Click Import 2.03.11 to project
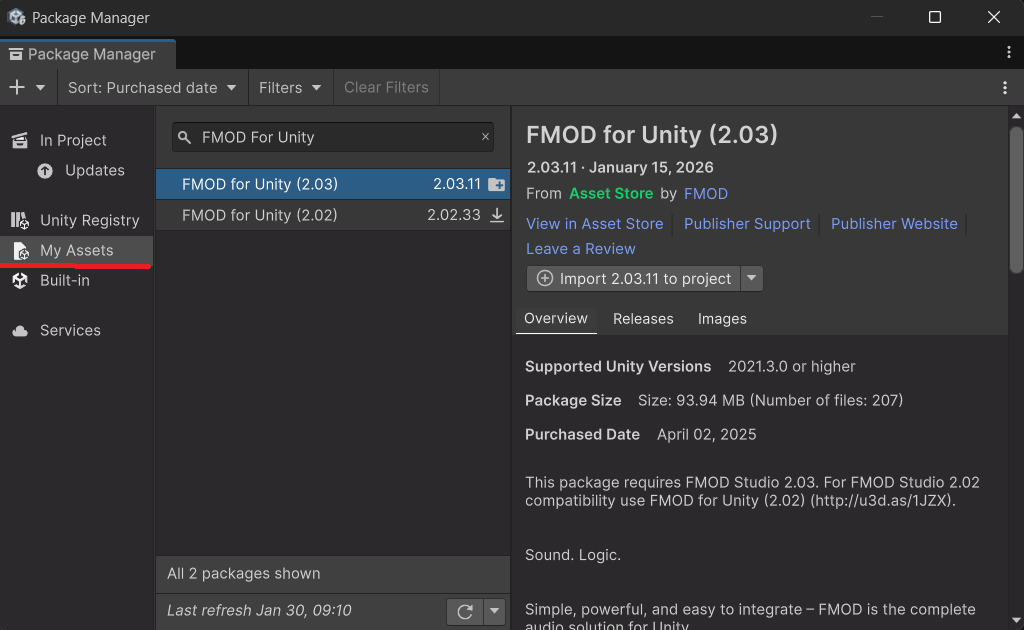Screen dimensions: 1024x630 tap(635, 278)
